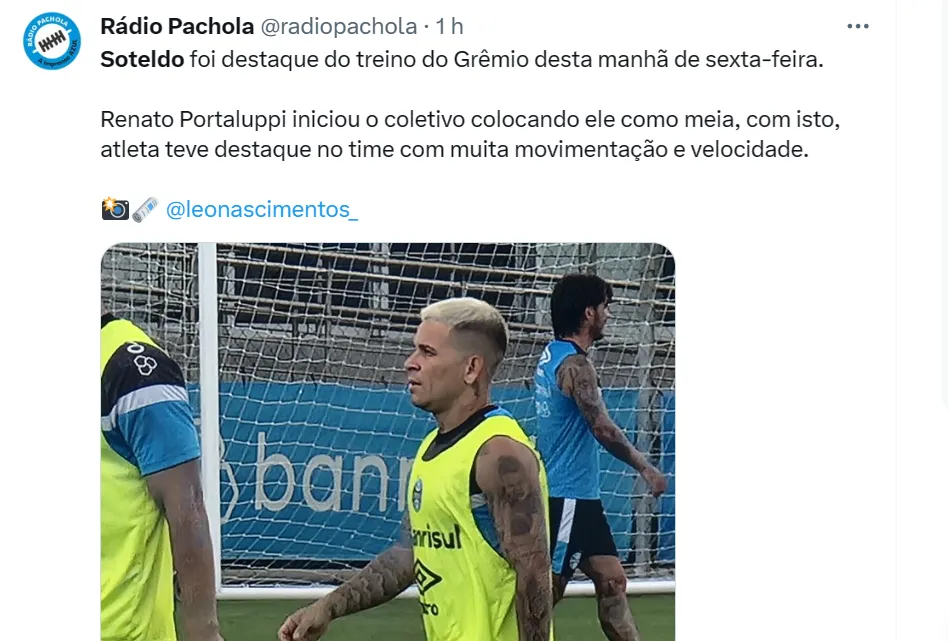The image size is (948, 641).
Task: Click the rolled newspaper emoji
Action: 145,209
